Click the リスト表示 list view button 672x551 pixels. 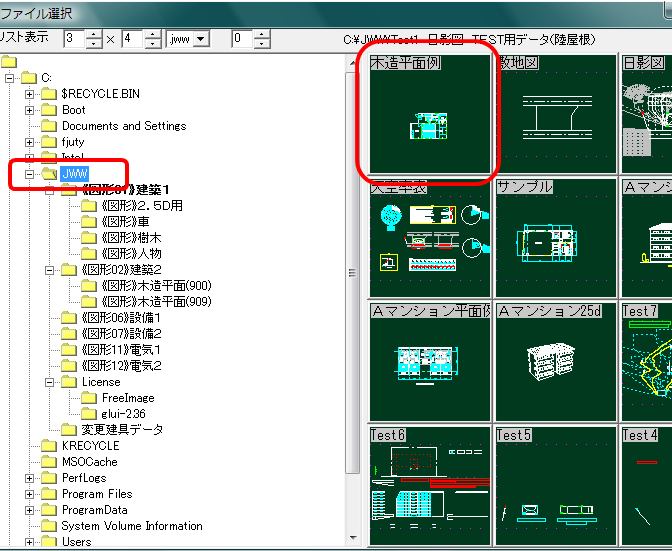pos(24,38)
